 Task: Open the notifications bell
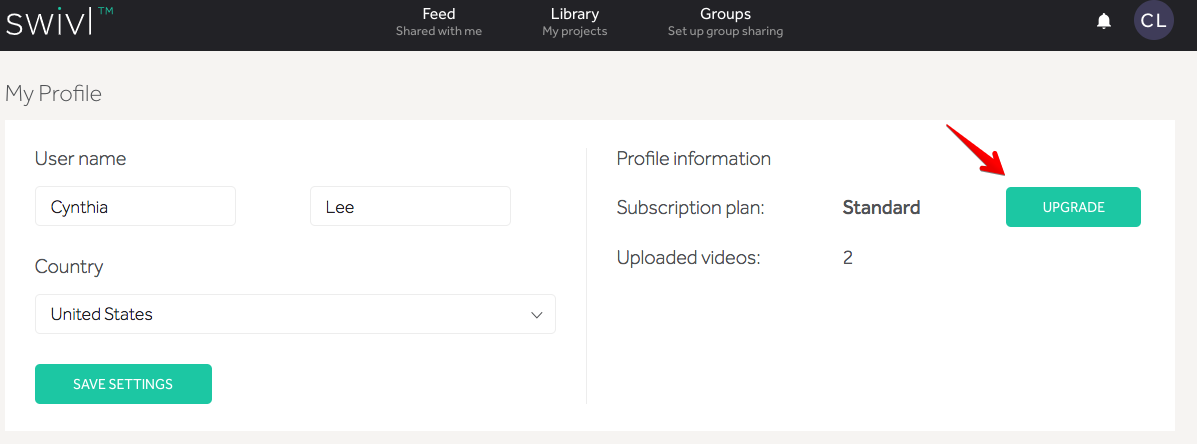[x=1104, y=21]
